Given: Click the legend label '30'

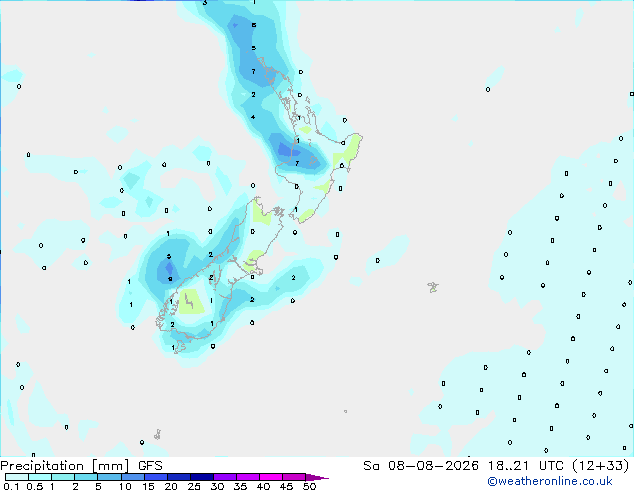Looking at the screenshot, I should click(217, 486).
